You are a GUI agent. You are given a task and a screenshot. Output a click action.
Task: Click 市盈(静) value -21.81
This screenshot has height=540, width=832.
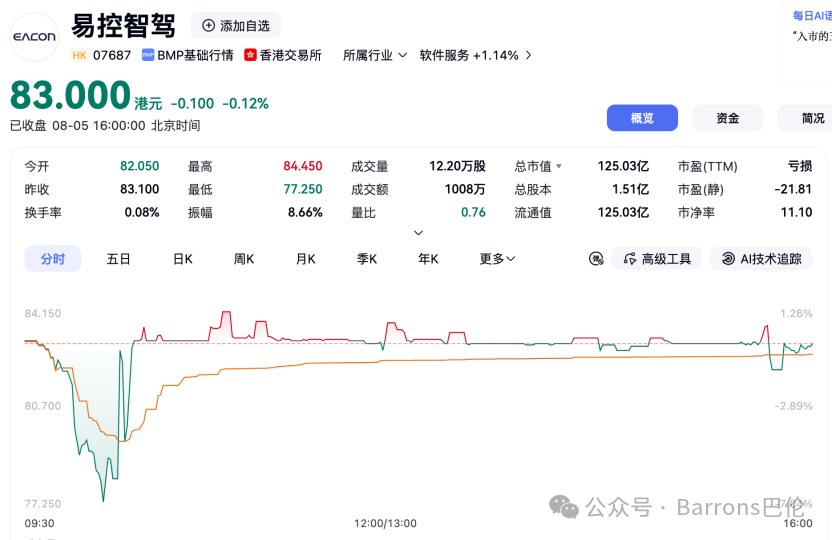click(793, 189)
